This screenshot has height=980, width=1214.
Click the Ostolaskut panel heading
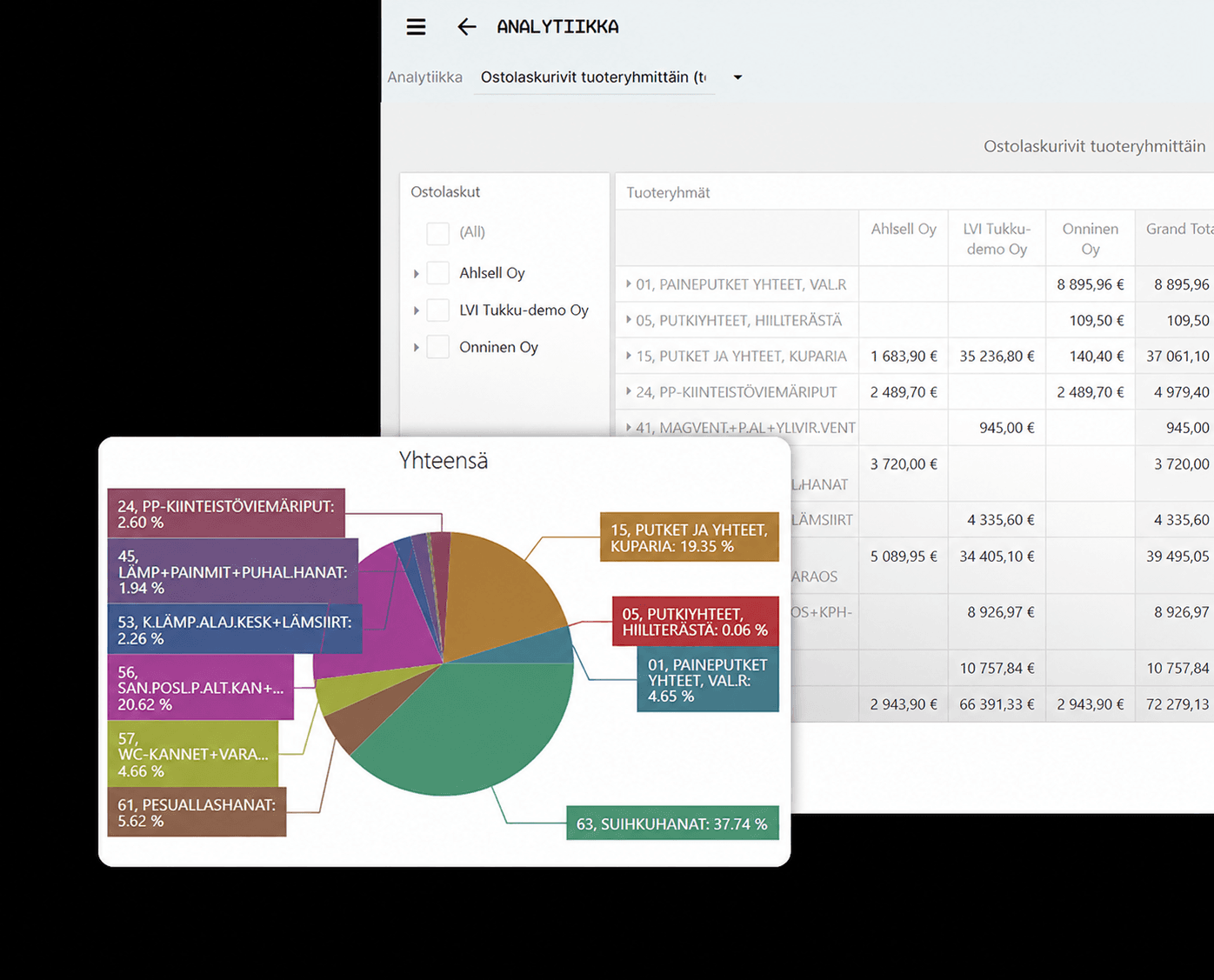click(x=445, y=191)
